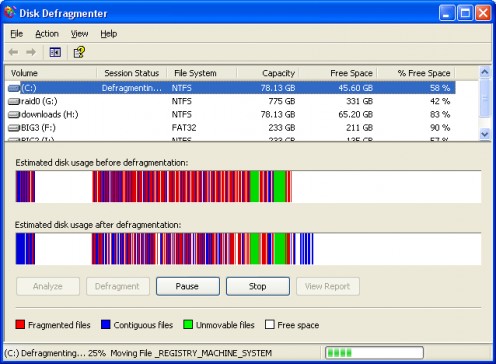
Task: Select the BIG3 (F:) drive icon
Action: tap(13, 128)
